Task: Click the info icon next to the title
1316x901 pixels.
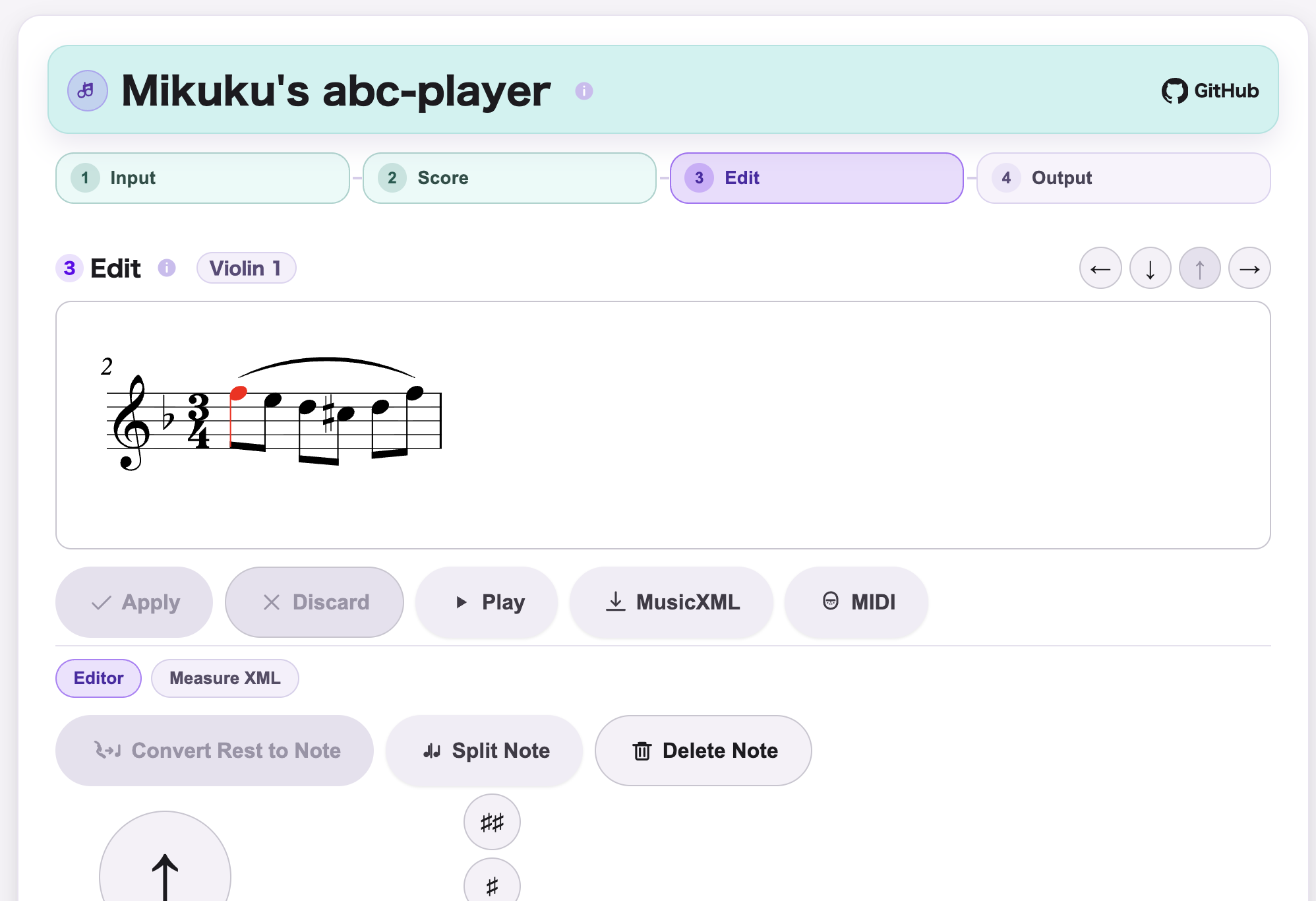Action: (583, 91)
